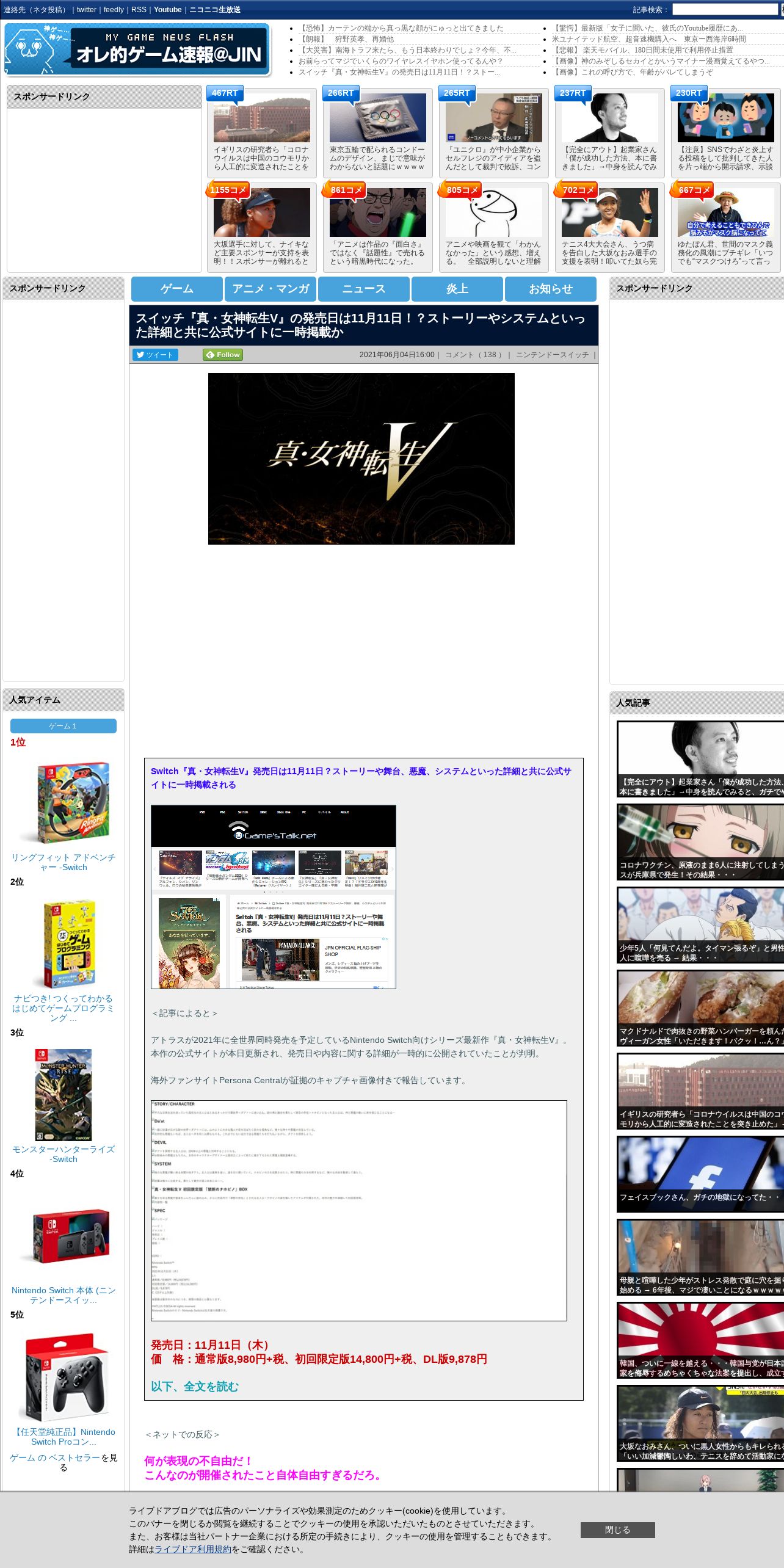Open the quoted Switch『真・女神転生V』source headline
This screenshot has height=1568, width=784.
tap(361, 778)
